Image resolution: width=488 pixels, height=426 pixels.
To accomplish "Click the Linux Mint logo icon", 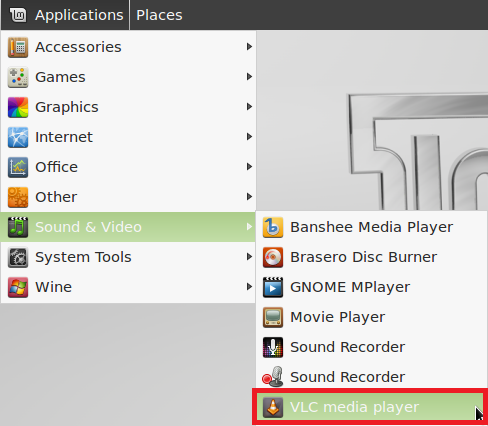I will point(18,15).
